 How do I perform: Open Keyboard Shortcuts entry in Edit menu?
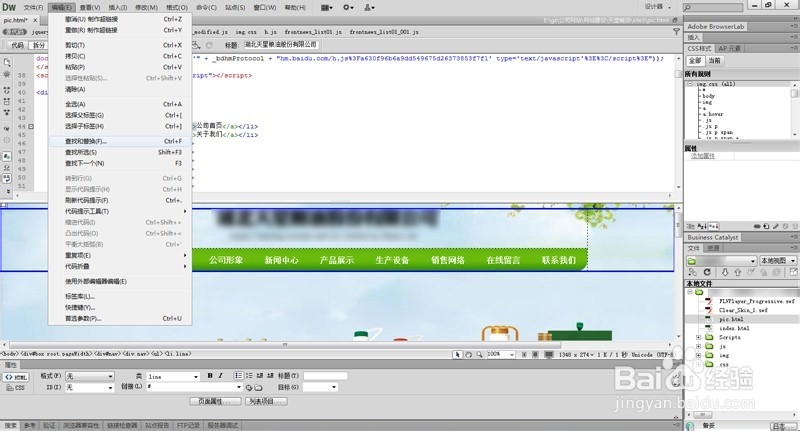click(x=120, y=308)
